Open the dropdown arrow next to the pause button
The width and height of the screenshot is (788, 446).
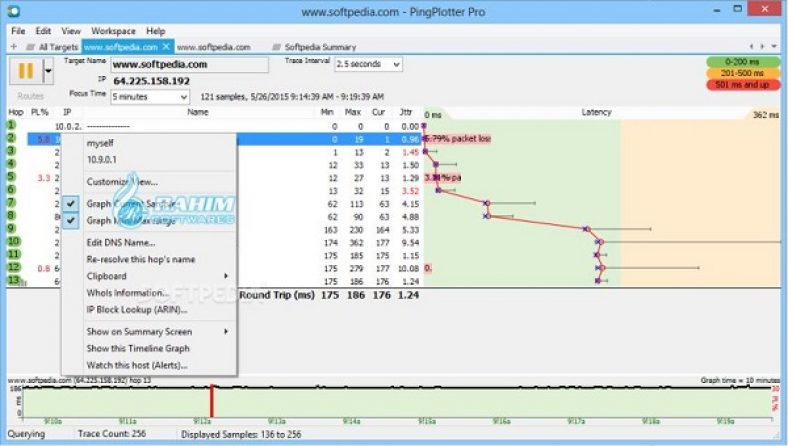48,71
